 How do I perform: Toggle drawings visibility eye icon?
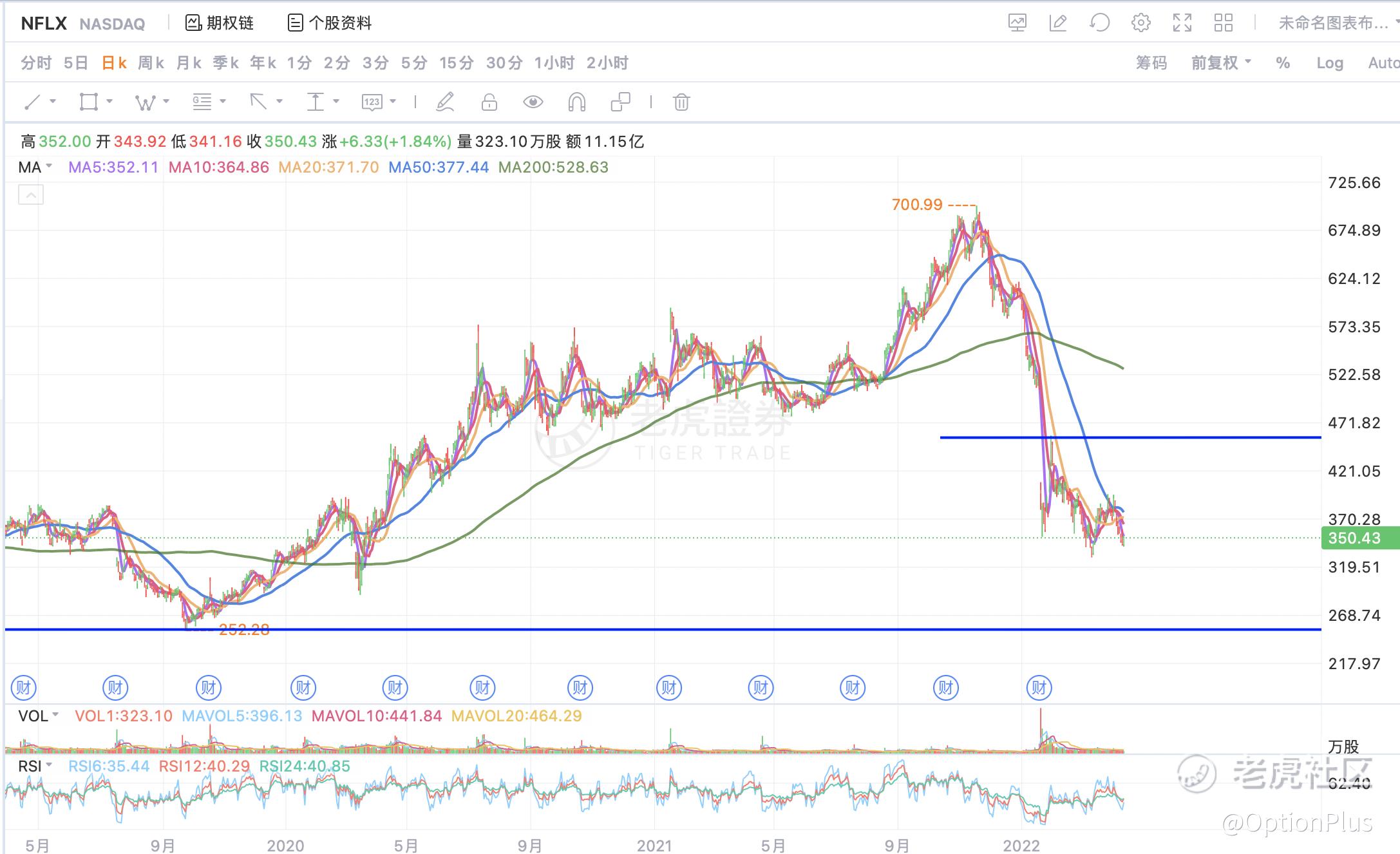533,102
